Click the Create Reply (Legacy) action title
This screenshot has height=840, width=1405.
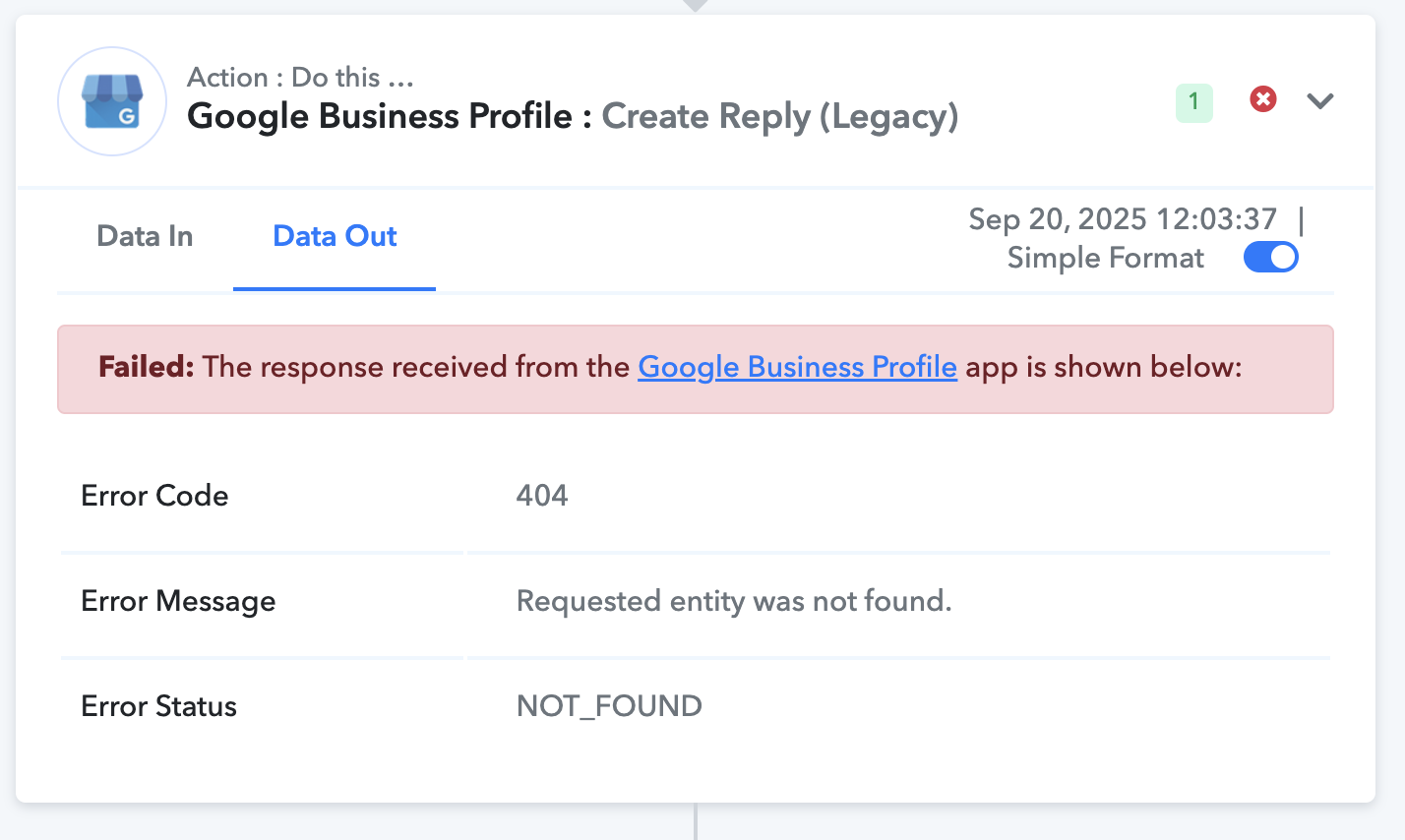coord(780,116)
